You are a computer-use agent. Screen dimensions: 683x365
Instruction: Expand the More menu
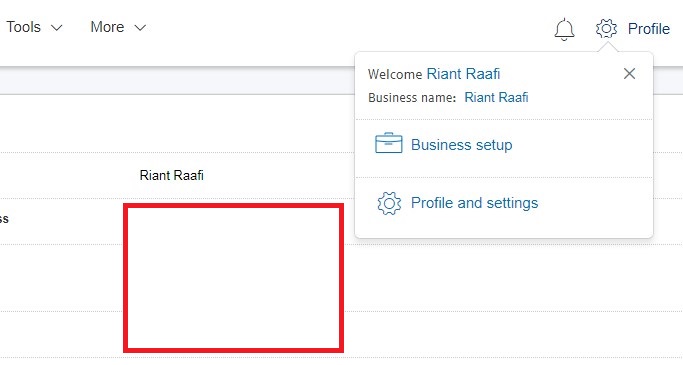(118, 27)
